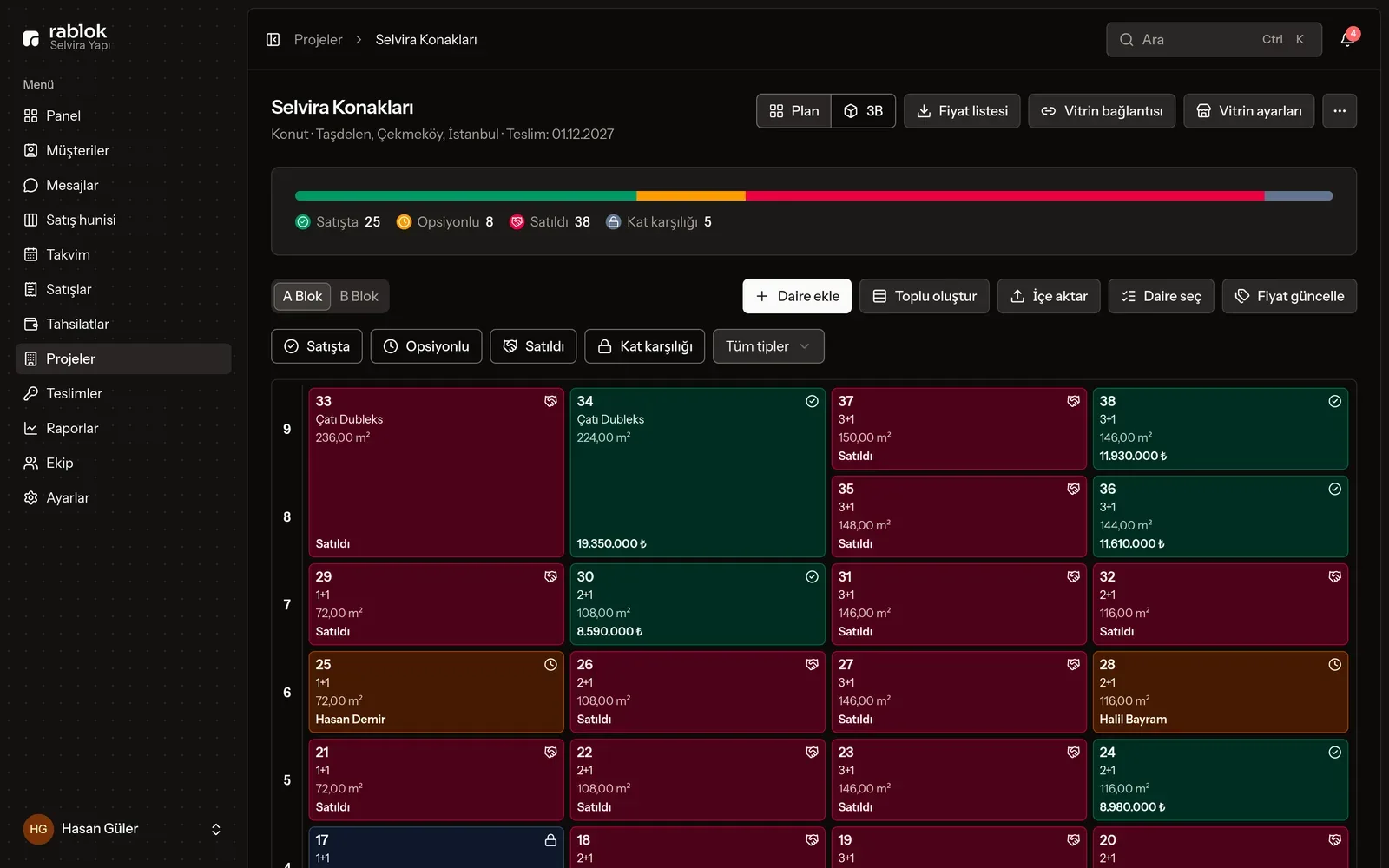Click the red Satıldı progress segment
The image size is (1389, 868).
(x=1004, y=196)
